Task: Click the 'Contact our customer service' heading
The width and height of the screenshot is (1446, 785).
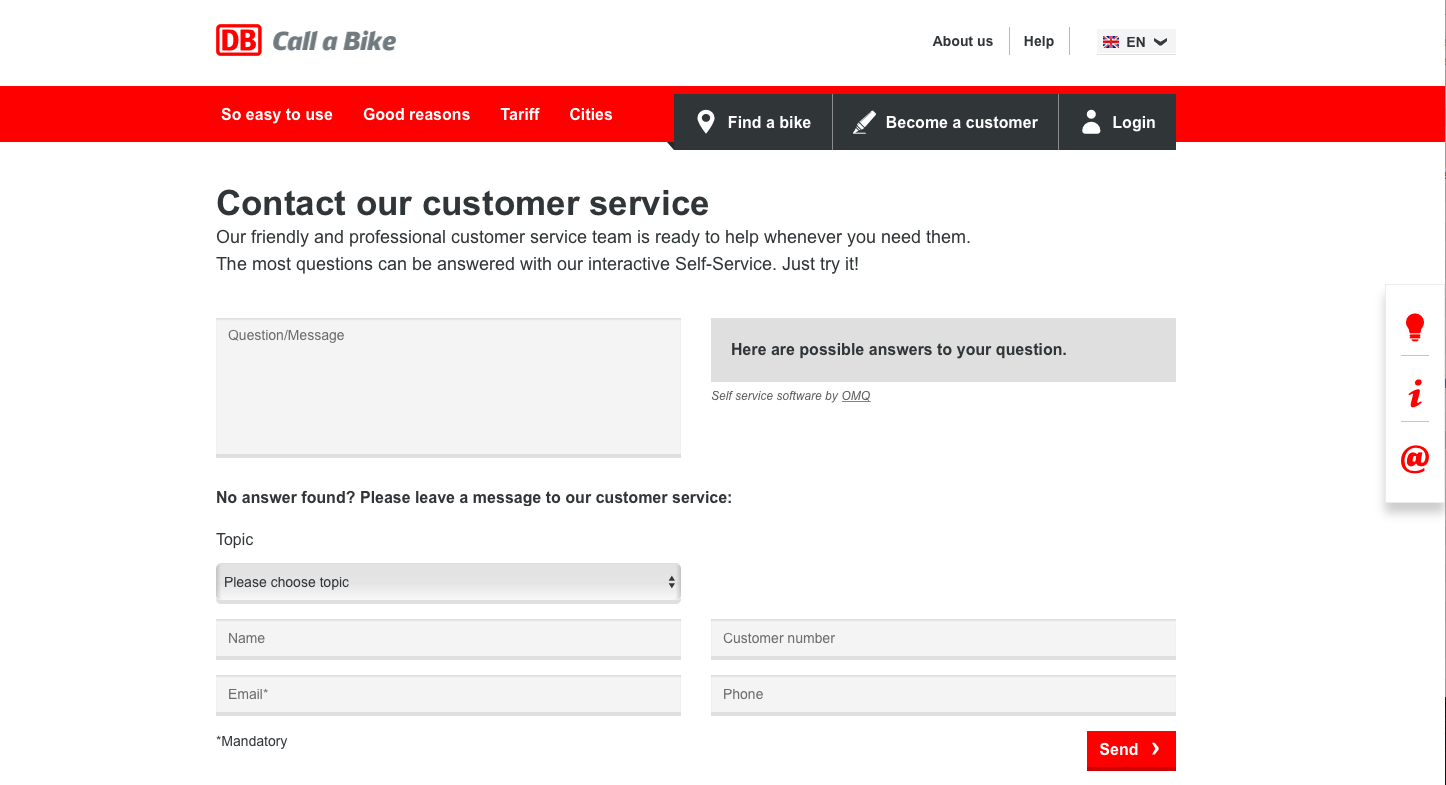Action: tap(462, 203)
